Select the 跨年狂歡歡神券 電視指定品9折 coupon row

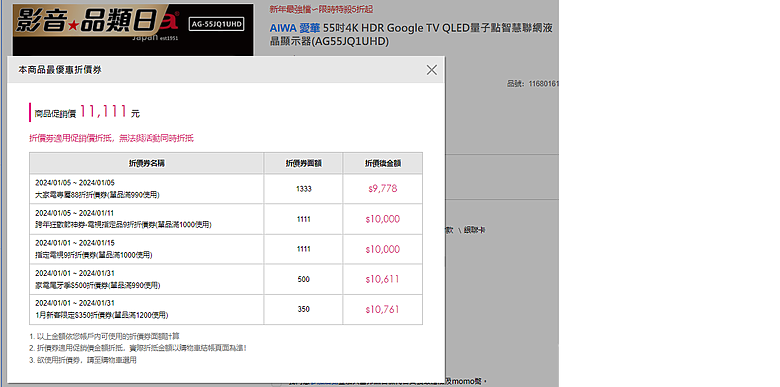[x=226, y=219]
